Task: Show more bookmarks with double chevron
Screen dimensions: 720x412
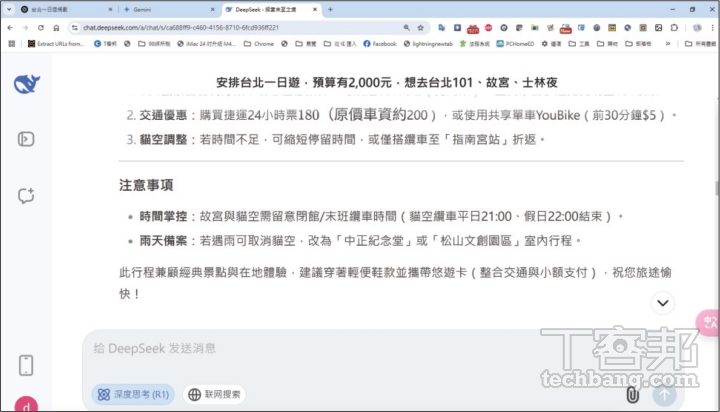Action: point(668,44)
